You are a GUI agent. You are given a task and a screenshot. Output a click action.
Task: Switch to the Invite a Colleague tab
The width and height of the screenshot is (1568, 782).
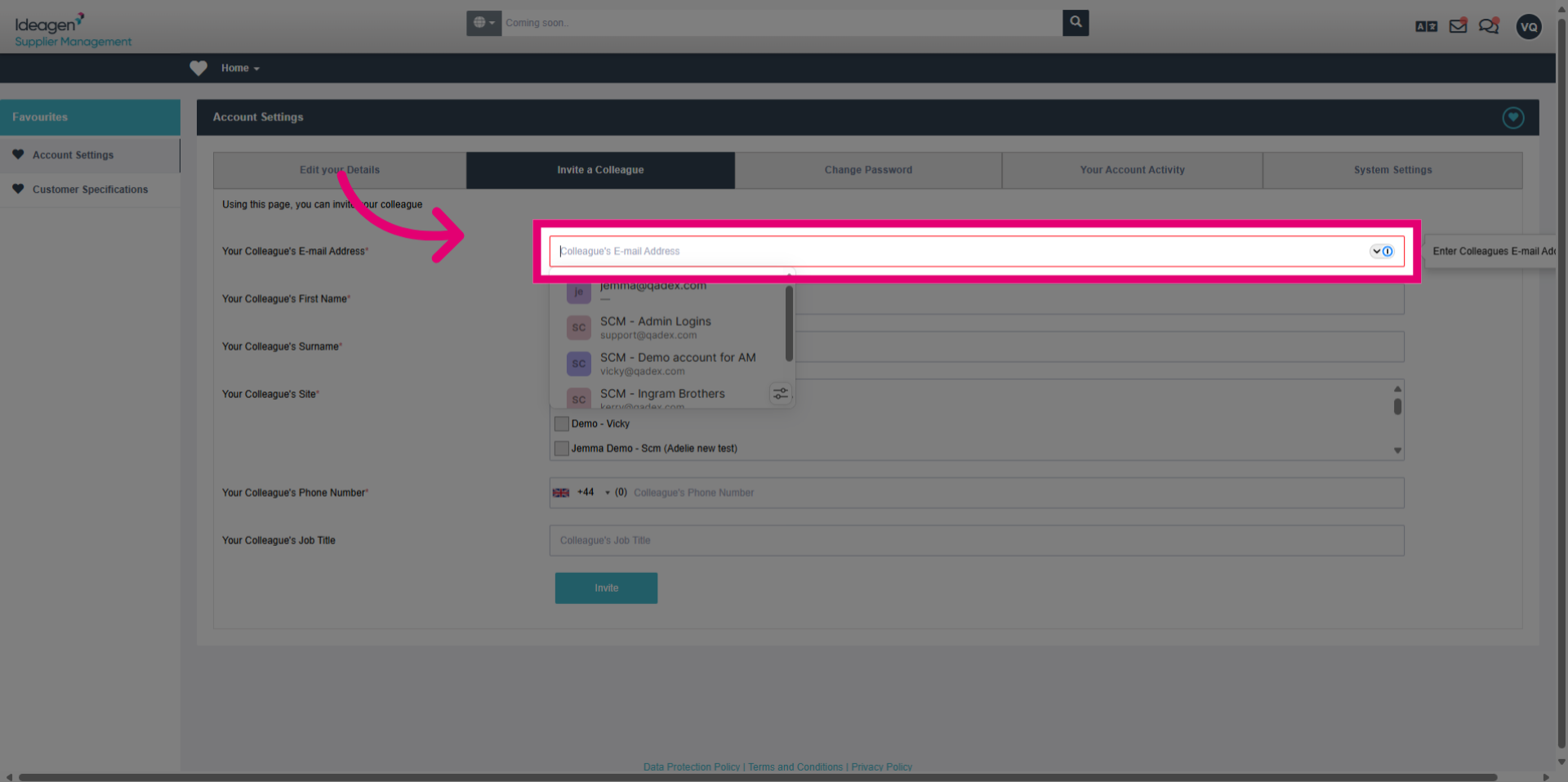(600, 170)
